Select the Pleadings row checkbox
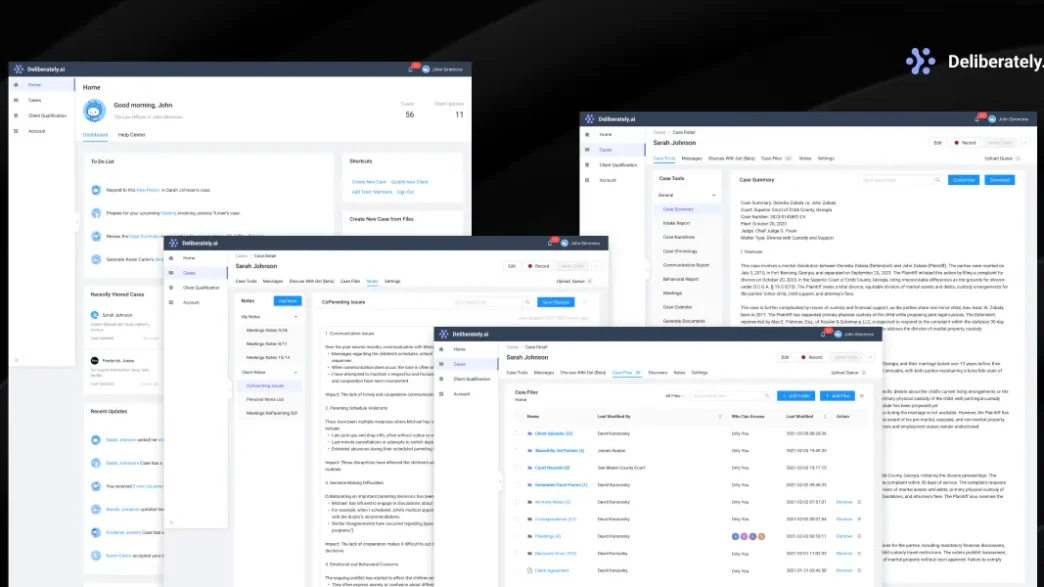Screen dimensions: 1044x587 click(518, 536)
